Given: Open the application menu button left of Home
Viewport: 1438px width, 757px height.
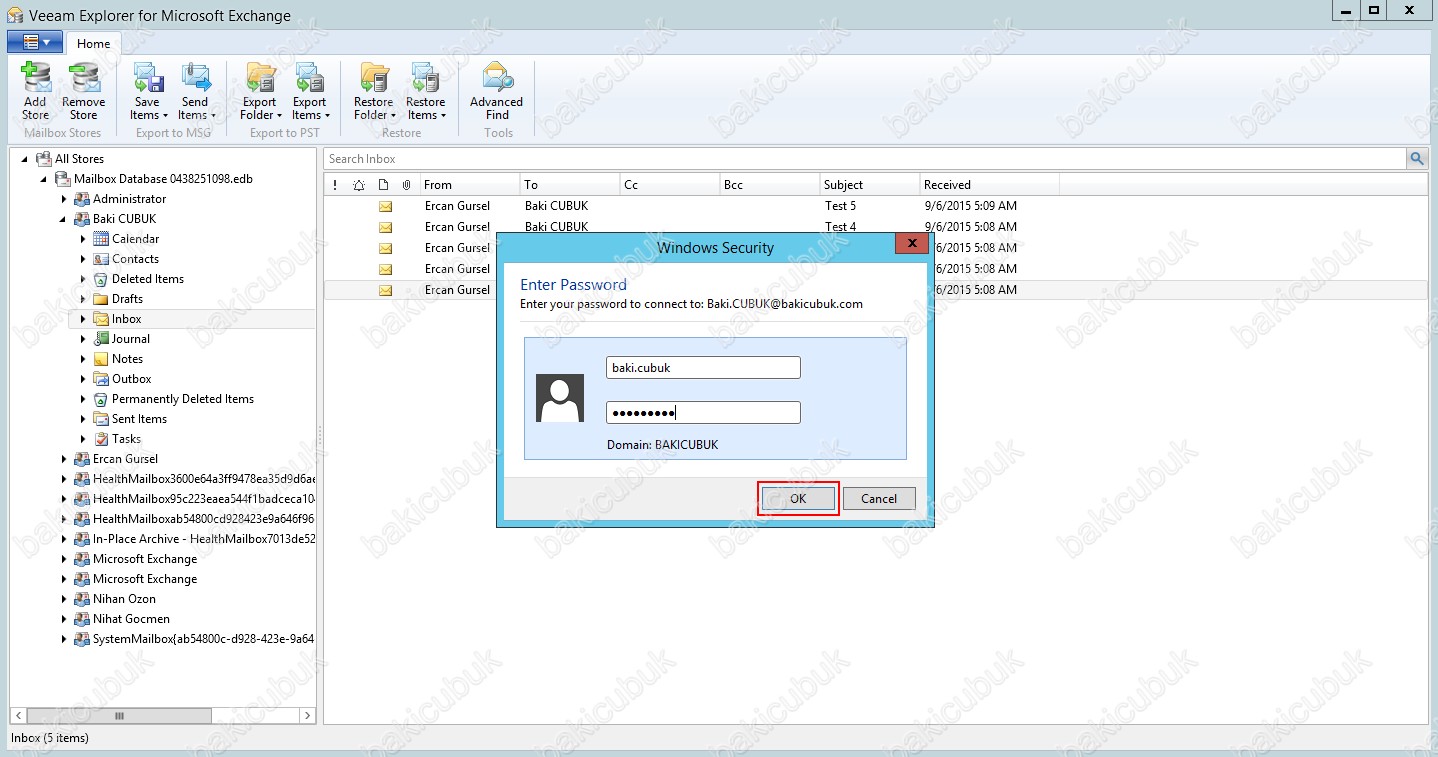Looking at the screenshot, I should [35, 42].
